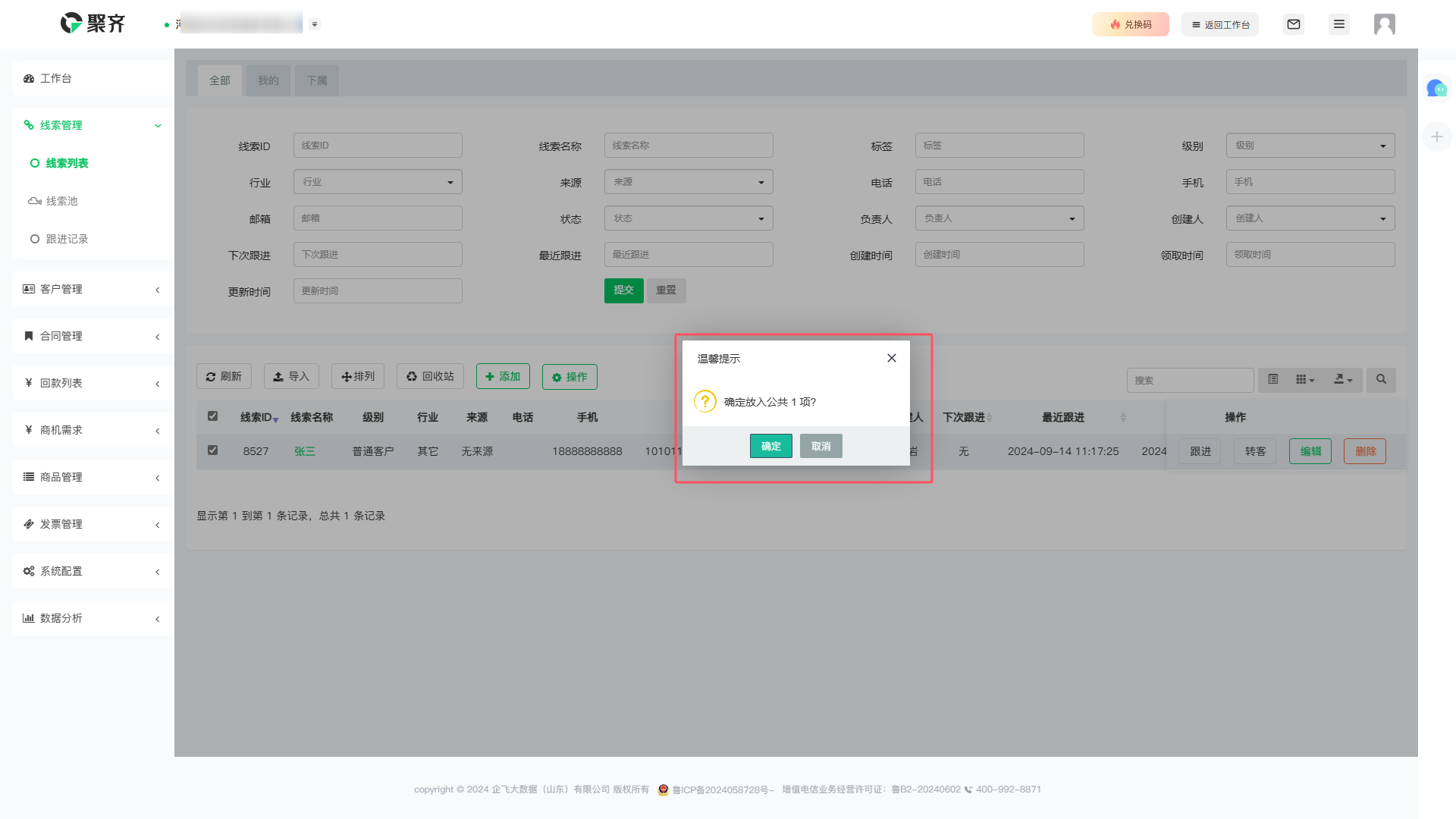The width and height of the screenshot is (1456, 819).
Task: Open the 回收站 recycle bin
Action: point(430,376)
